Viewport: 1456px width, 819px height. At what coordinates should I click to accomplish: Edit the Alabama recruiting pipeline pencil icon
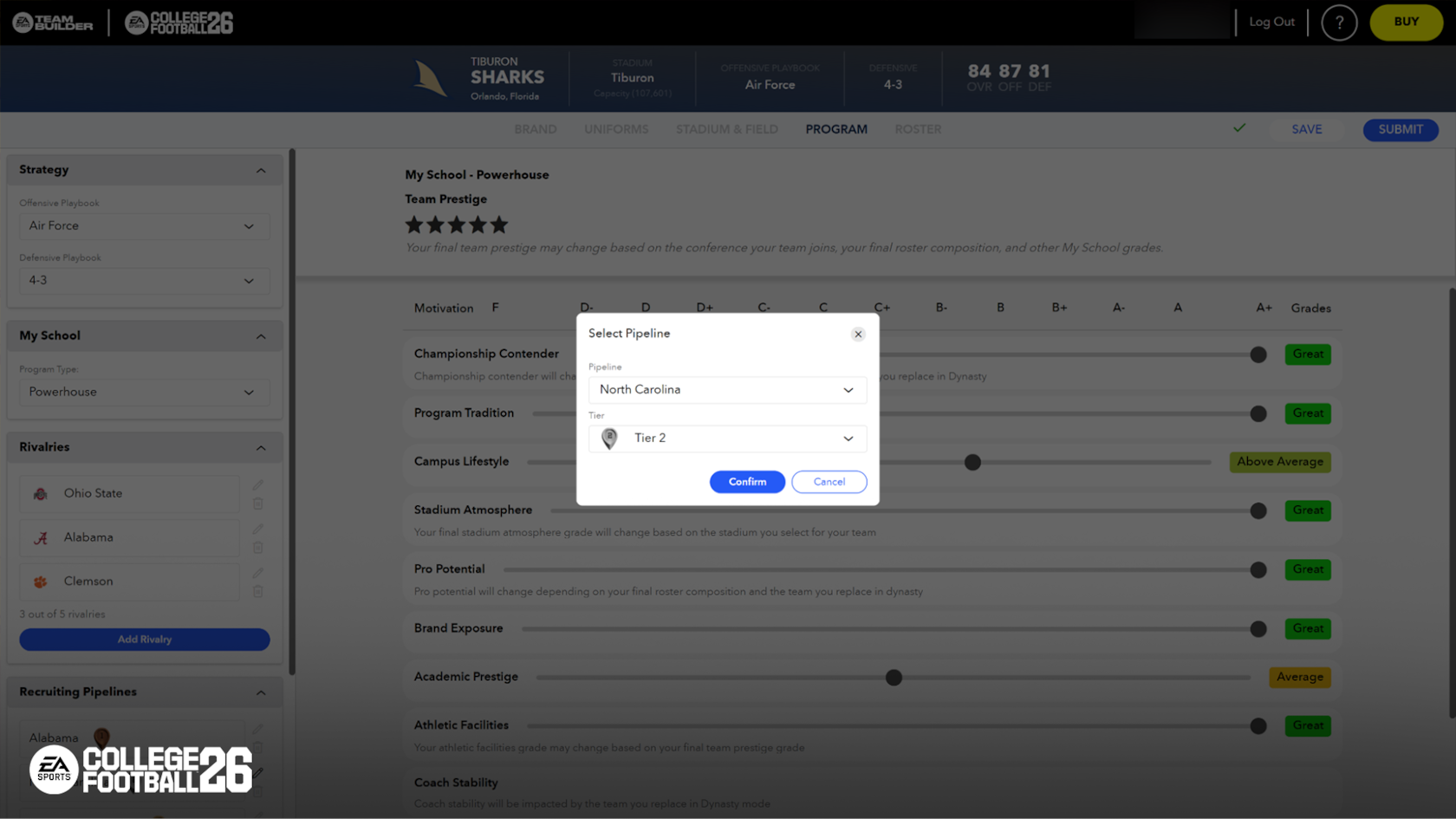click(x=257, y=729)
